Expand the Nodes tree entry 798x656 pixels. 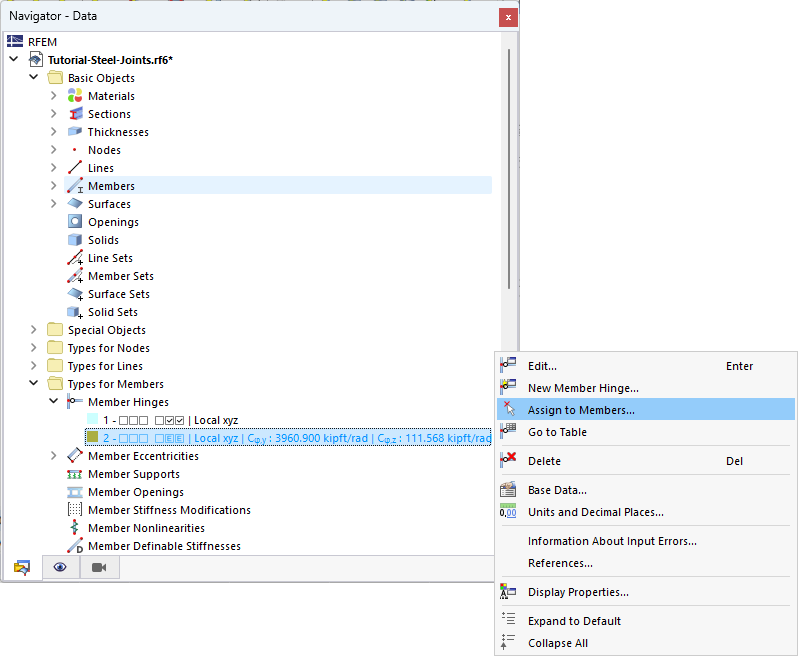pyautogui.click(x=53, y=150)
